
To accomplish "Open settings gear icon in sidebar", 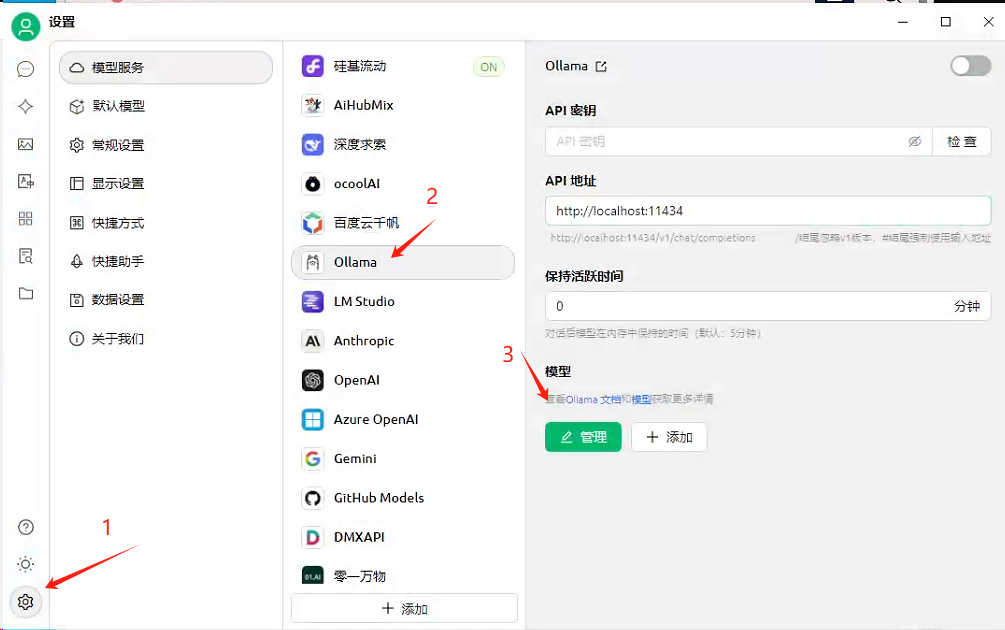I will [x=26, y=602].
